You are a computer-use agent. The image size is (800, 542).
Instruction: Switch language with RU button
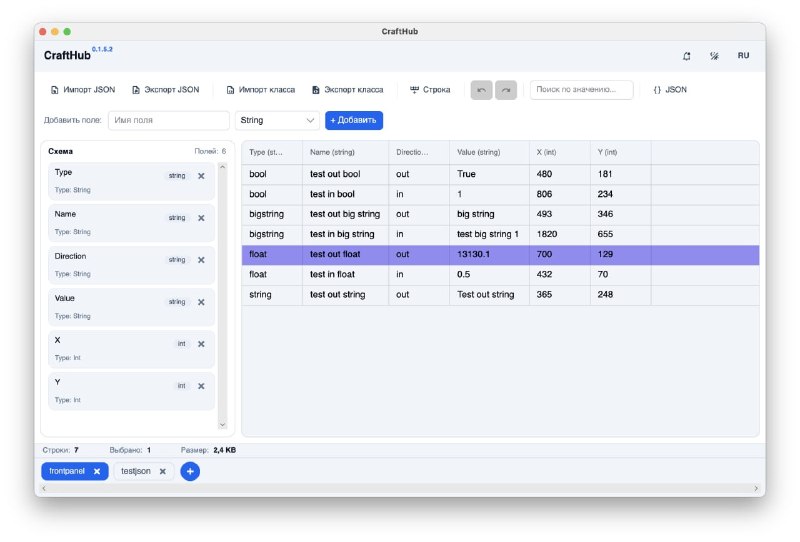[x=743, y=56]
